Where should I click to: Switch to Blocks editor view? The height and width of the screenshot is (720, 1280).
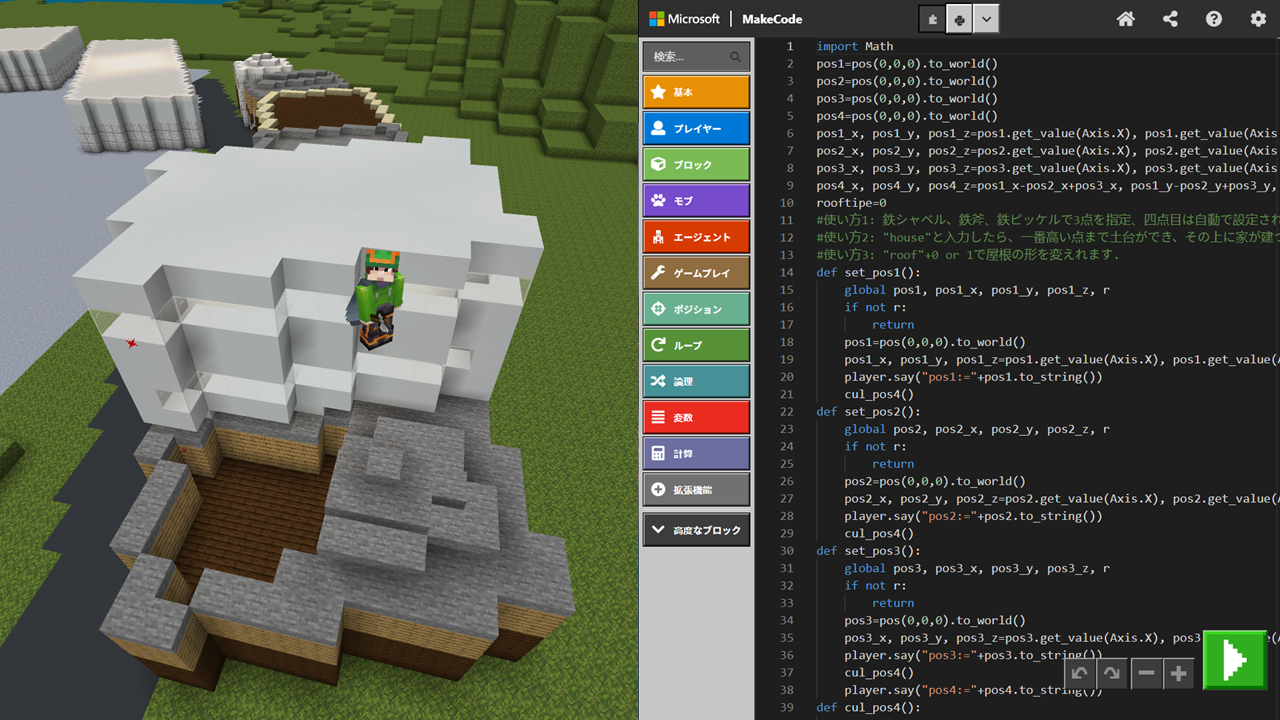(932, 19)
